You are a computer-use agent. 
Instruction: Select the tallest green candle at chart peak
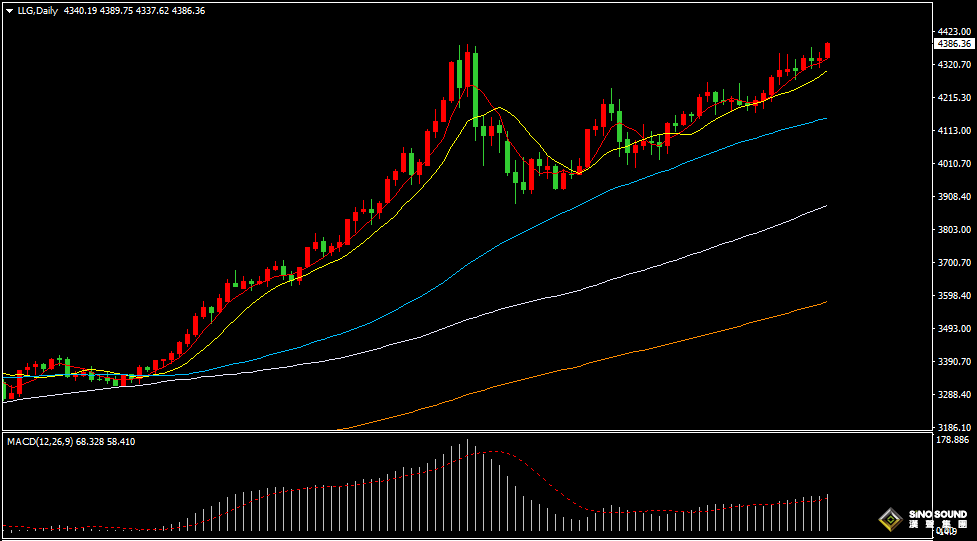(x=475, y=85)
